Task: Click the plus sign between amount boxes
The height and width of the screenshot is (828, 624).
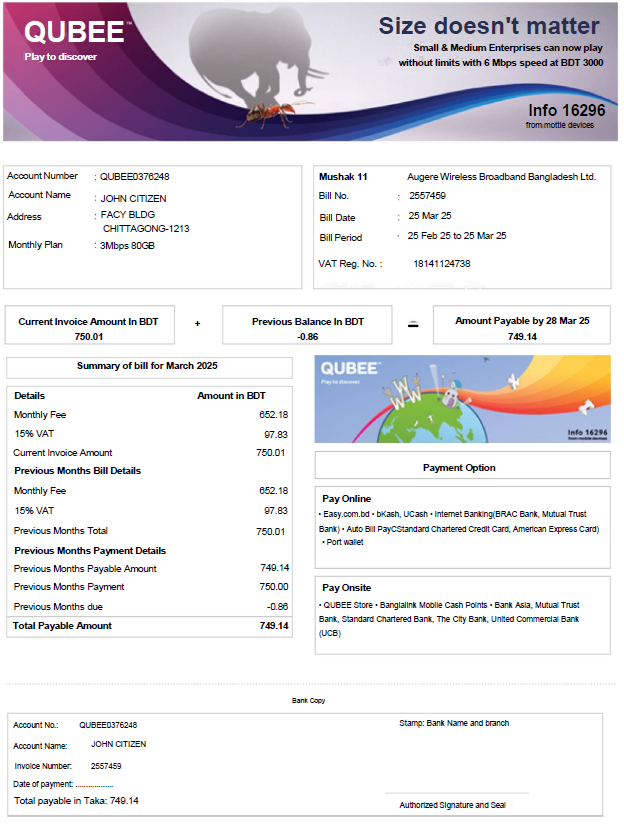Action: (x=197, y=323)
